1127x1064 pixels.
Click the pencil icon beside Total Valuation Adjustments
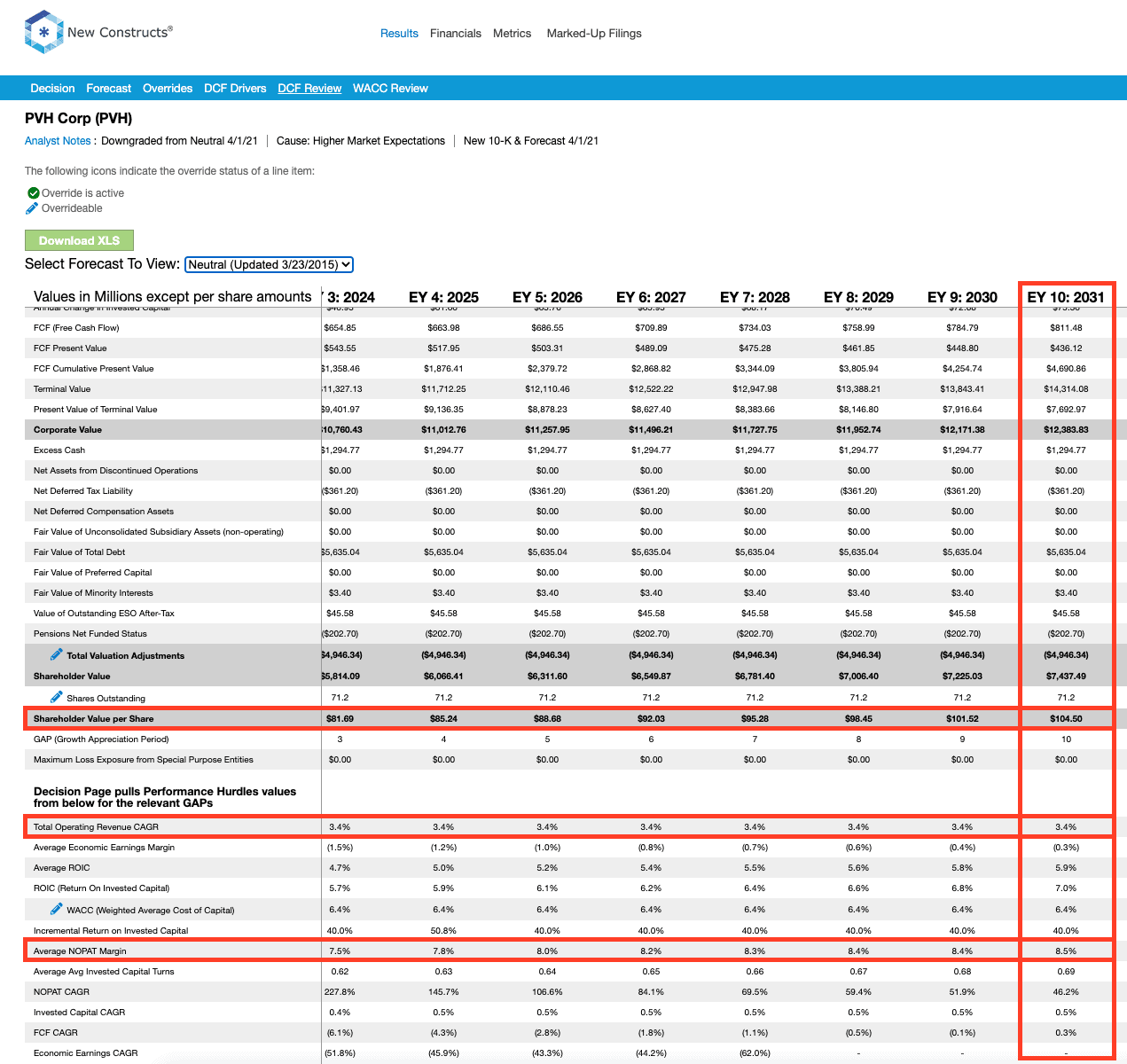pos(57,654)
